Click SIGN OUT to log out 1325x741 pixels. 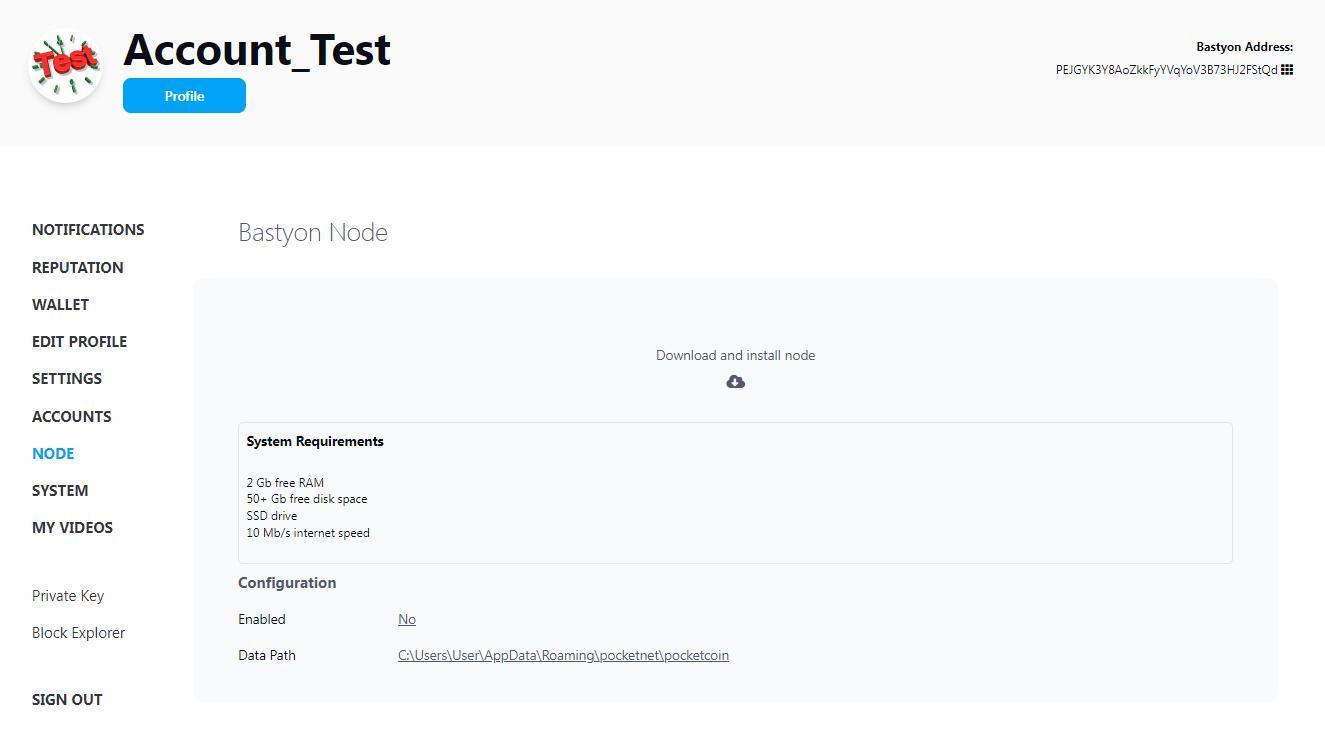tap(66, 699)
